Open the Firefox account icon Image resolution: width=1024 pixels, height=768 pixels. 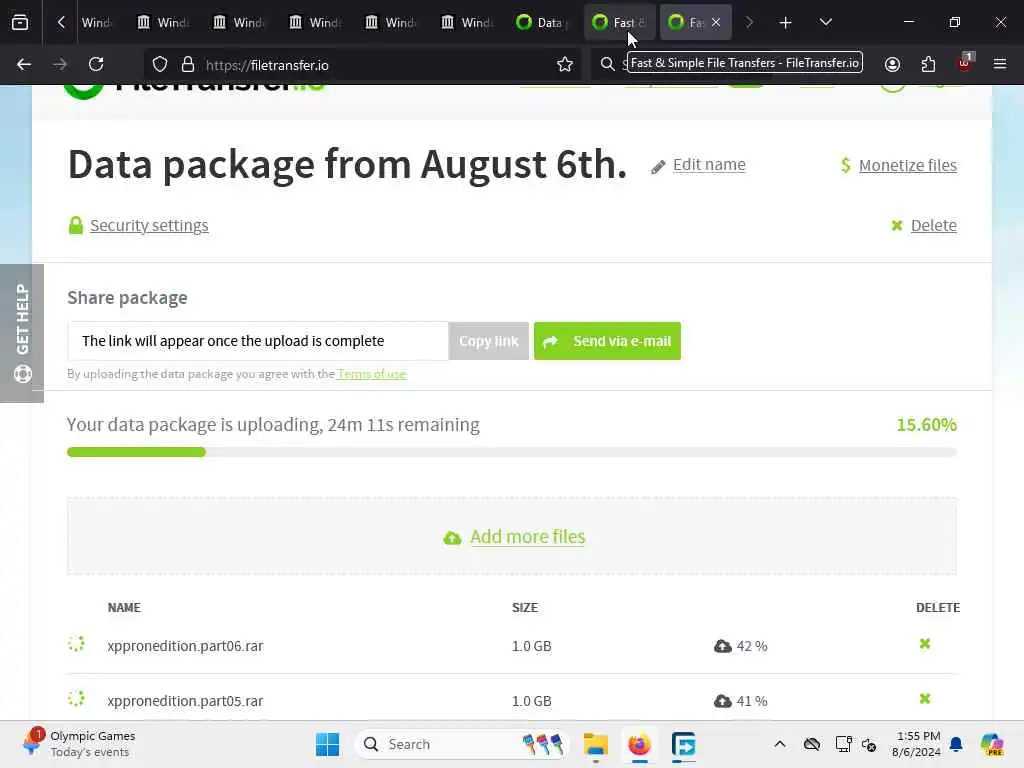[x=892, y=64]
